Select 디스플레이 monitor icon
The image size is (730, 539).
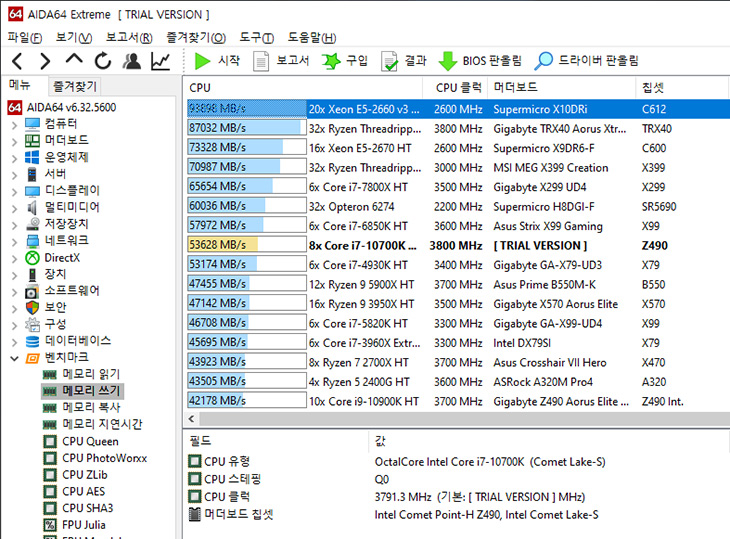[x=33, y=191]
